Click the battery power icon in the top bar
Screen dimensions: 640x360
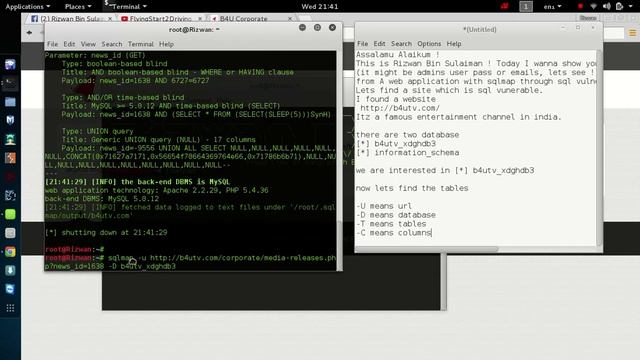point(619,7)
